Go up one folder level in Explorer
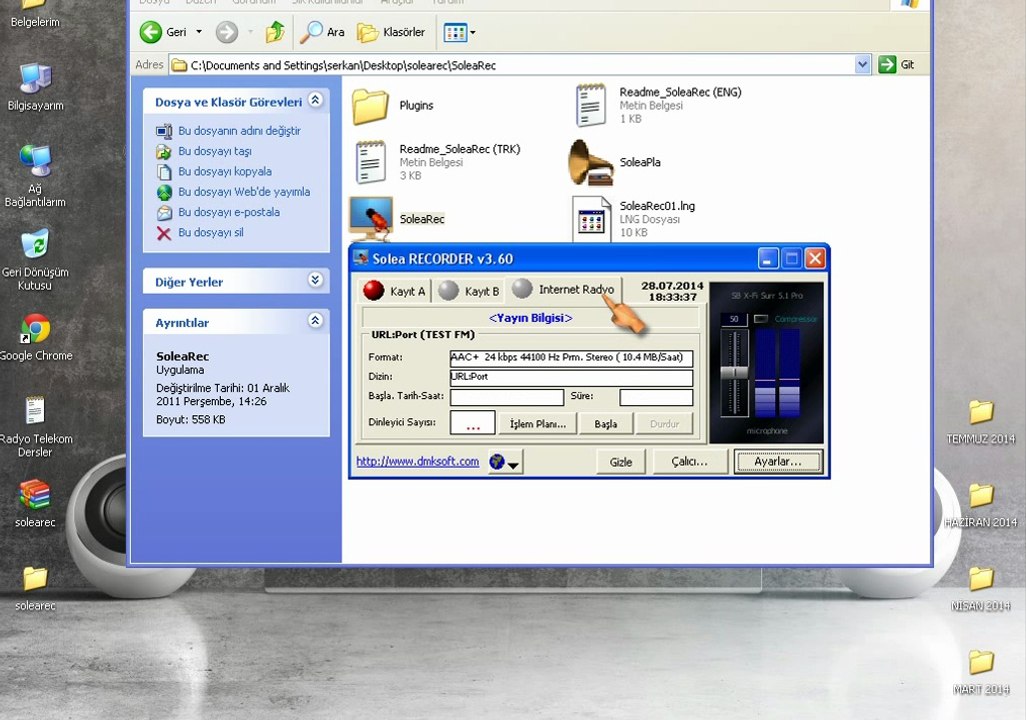Screen dimensions: 1026x720 [x=275, y=32]
